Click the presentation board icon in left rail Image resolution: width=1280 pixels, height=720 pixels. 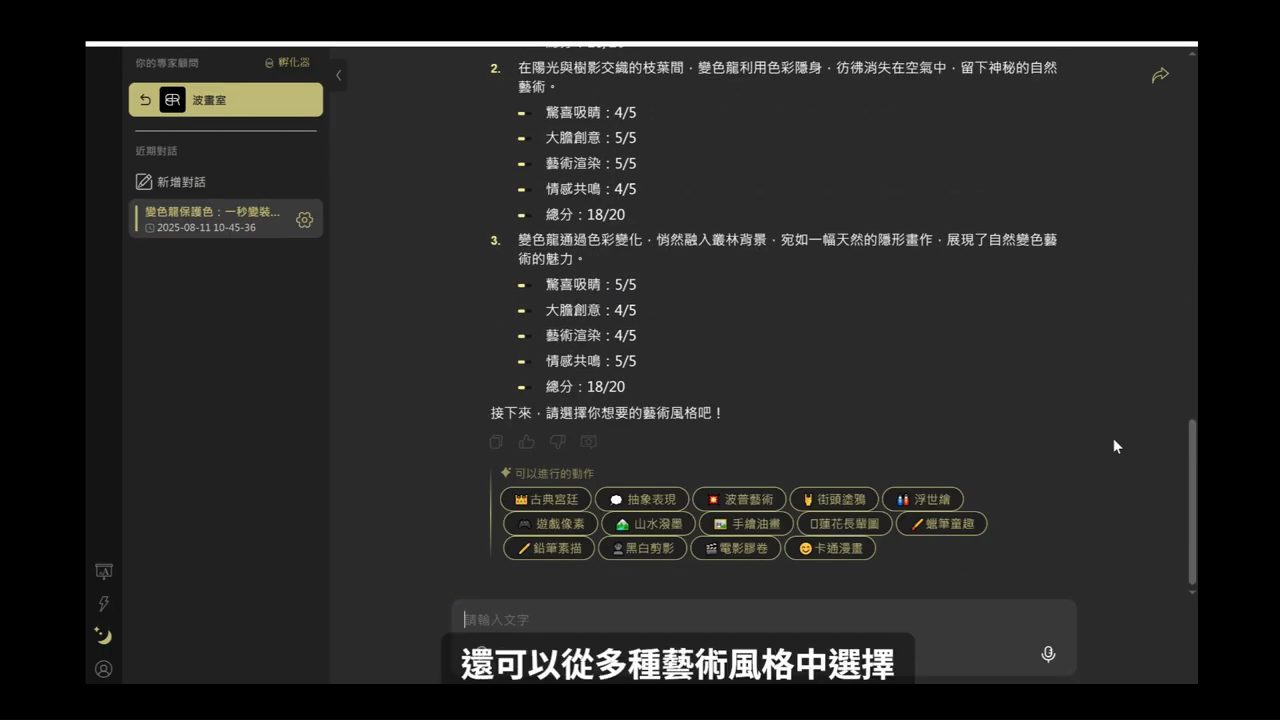(104, 571)
